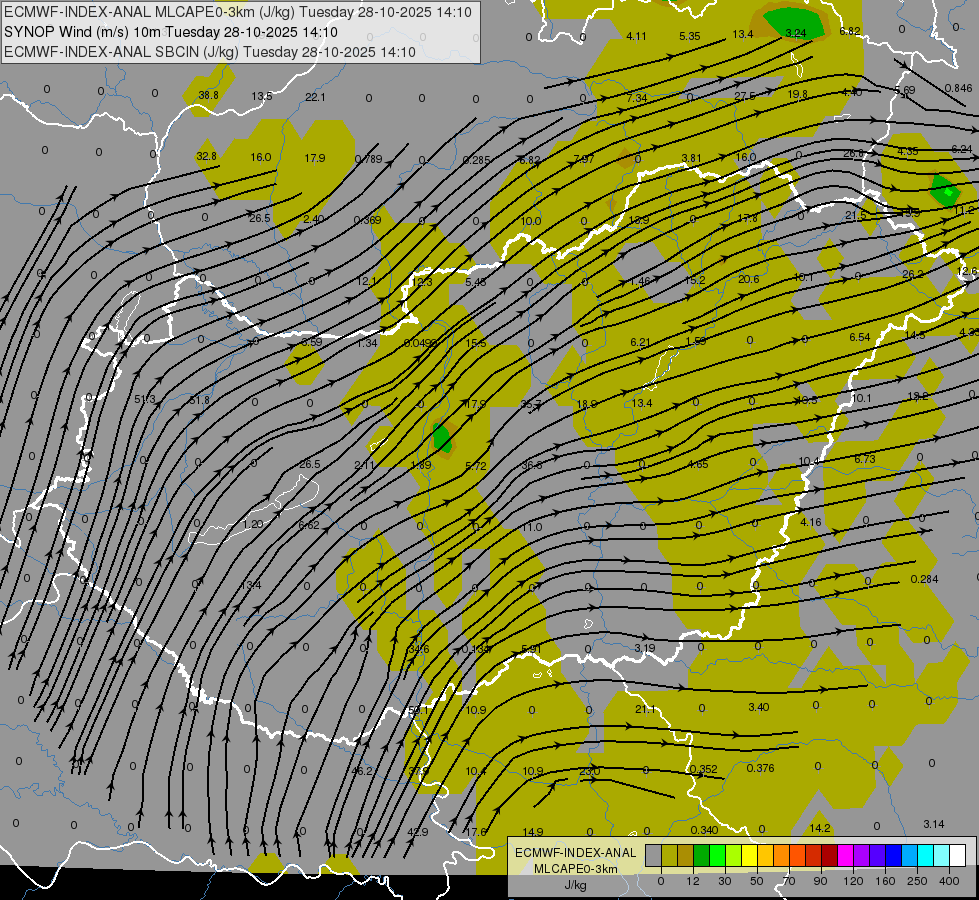Click the J/kg unit label in legend
The width and height of the screenshot is (979, 900).
575,885
